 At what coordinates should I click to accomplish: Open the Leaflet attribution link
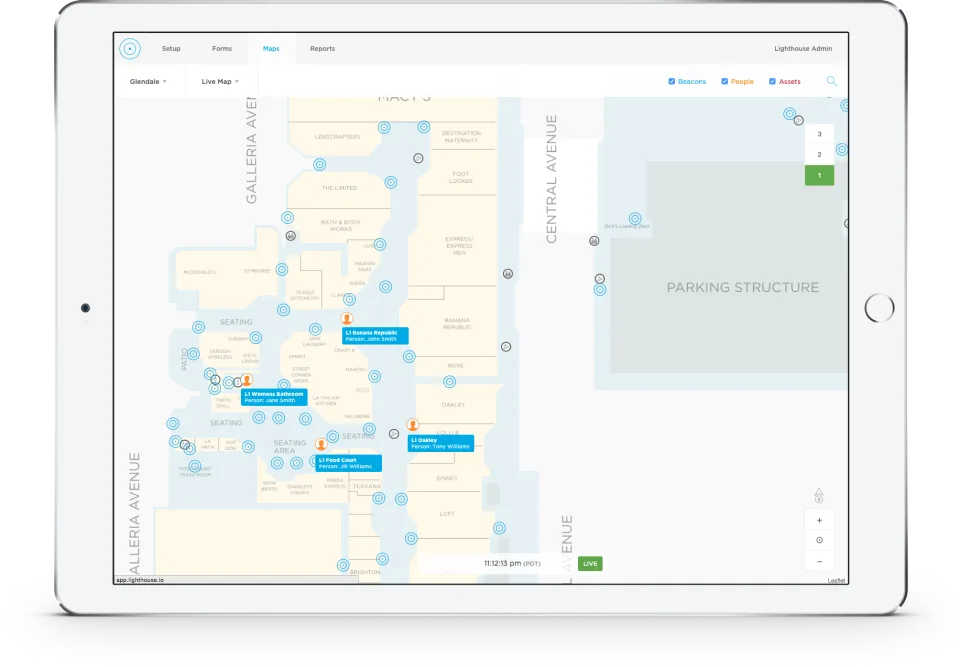(x=836, y=580)
